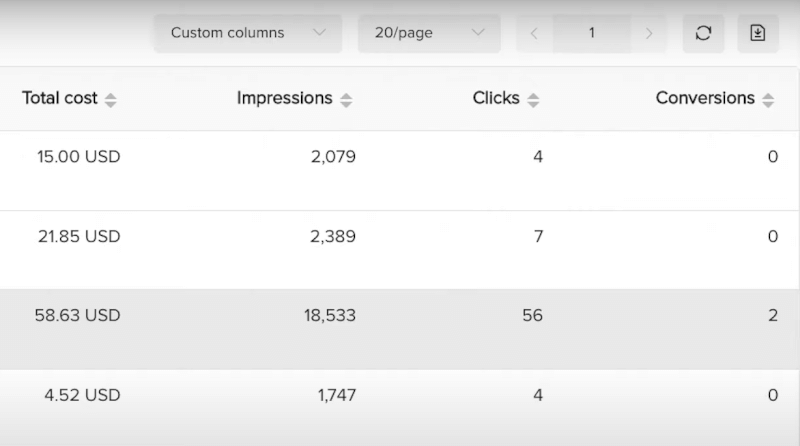Click the 21.85 USD cost cell
Viewport: 800px width, 446px height.
pos(82,237)
